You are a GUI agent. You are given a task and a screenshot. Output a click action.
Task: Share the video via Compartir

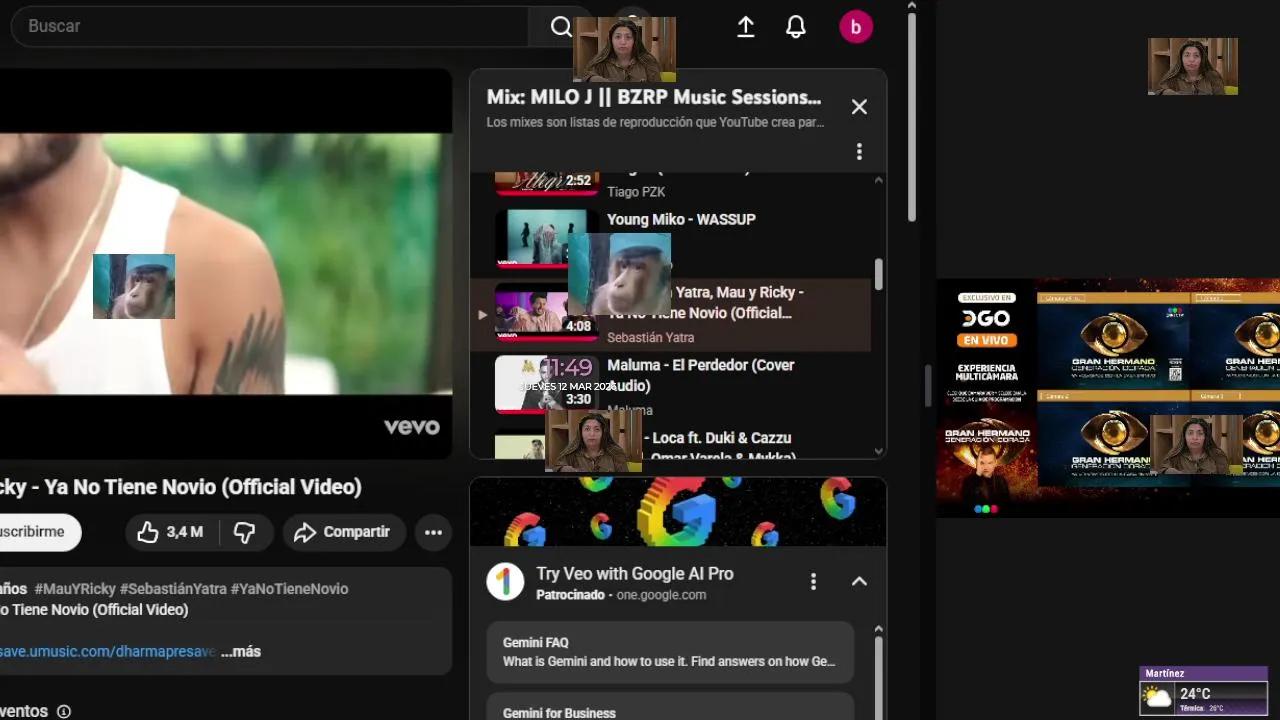343,532
